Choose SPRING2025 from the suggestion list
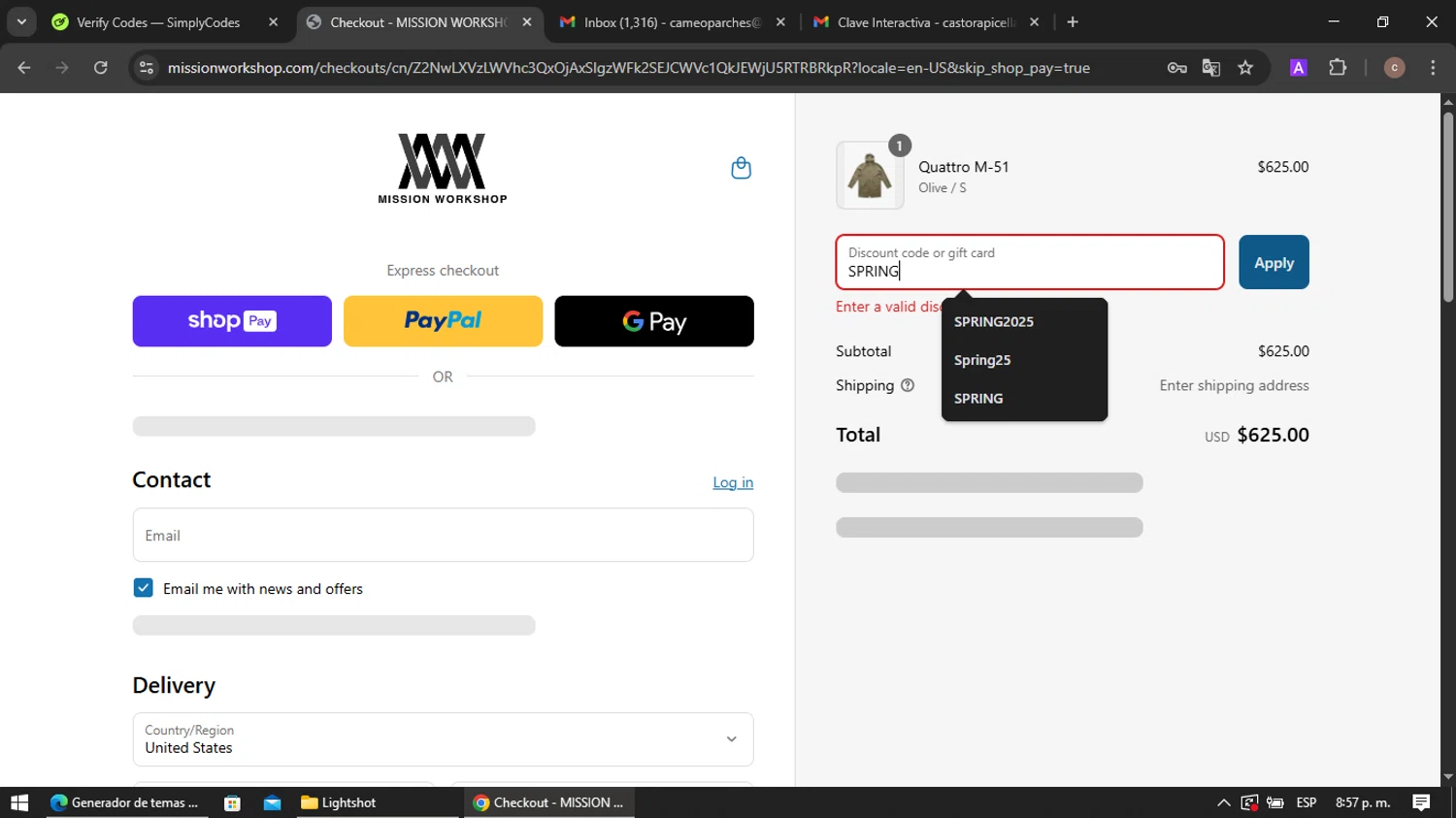 1024,321
